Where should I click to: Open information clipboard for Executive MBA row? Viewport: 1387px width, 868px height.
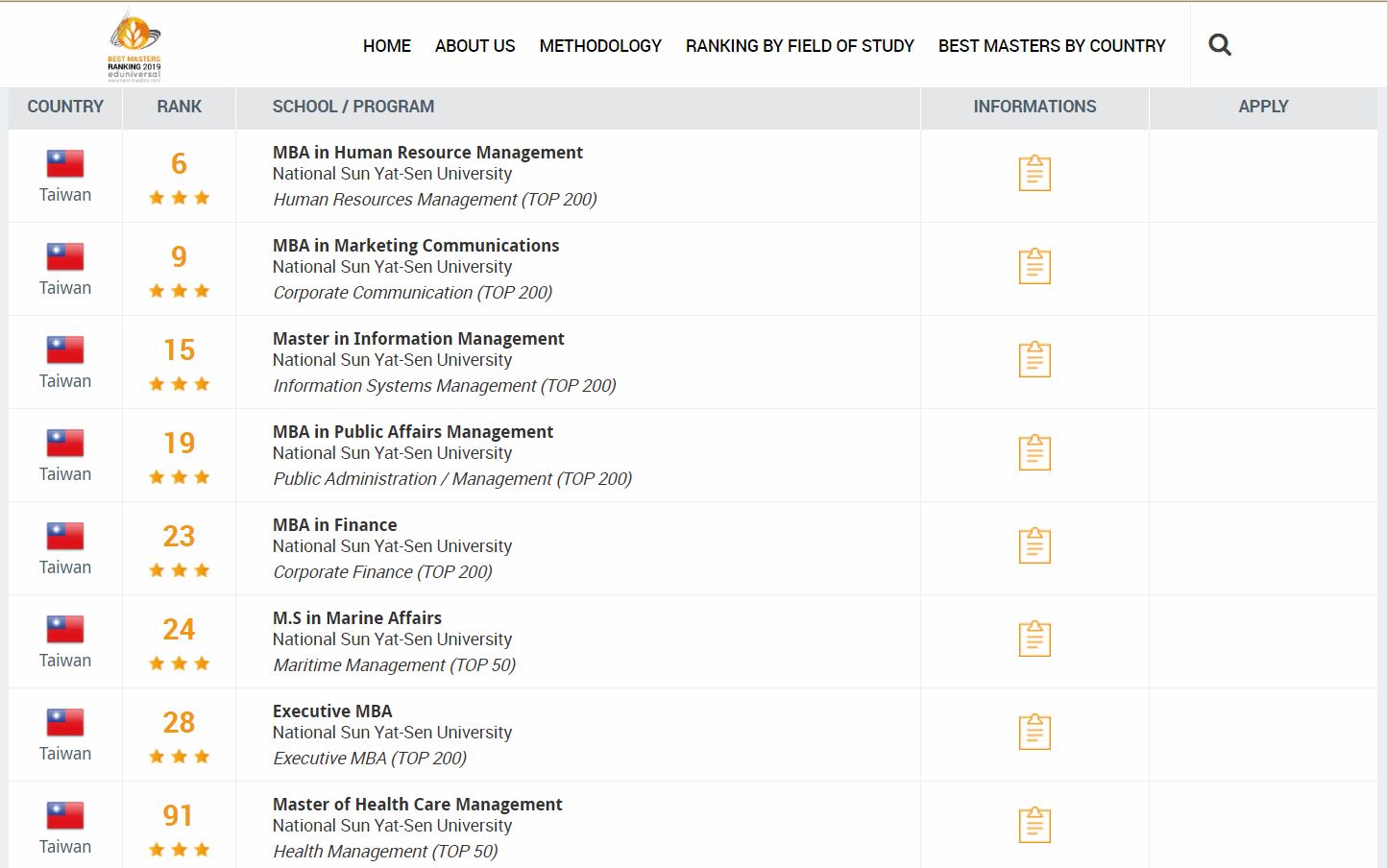[x=1034, y=732]
